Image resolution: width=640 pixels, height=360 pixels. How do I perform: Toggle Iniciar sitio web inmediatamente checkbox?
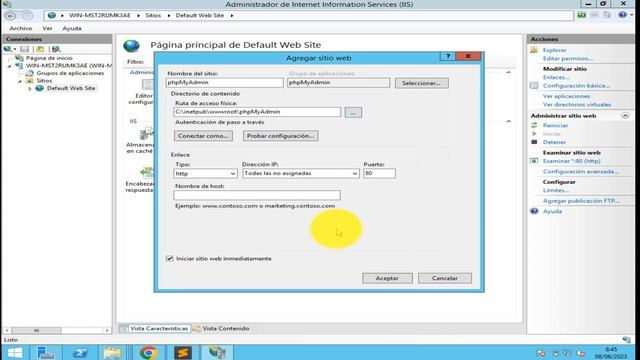(x=169, y=258)
